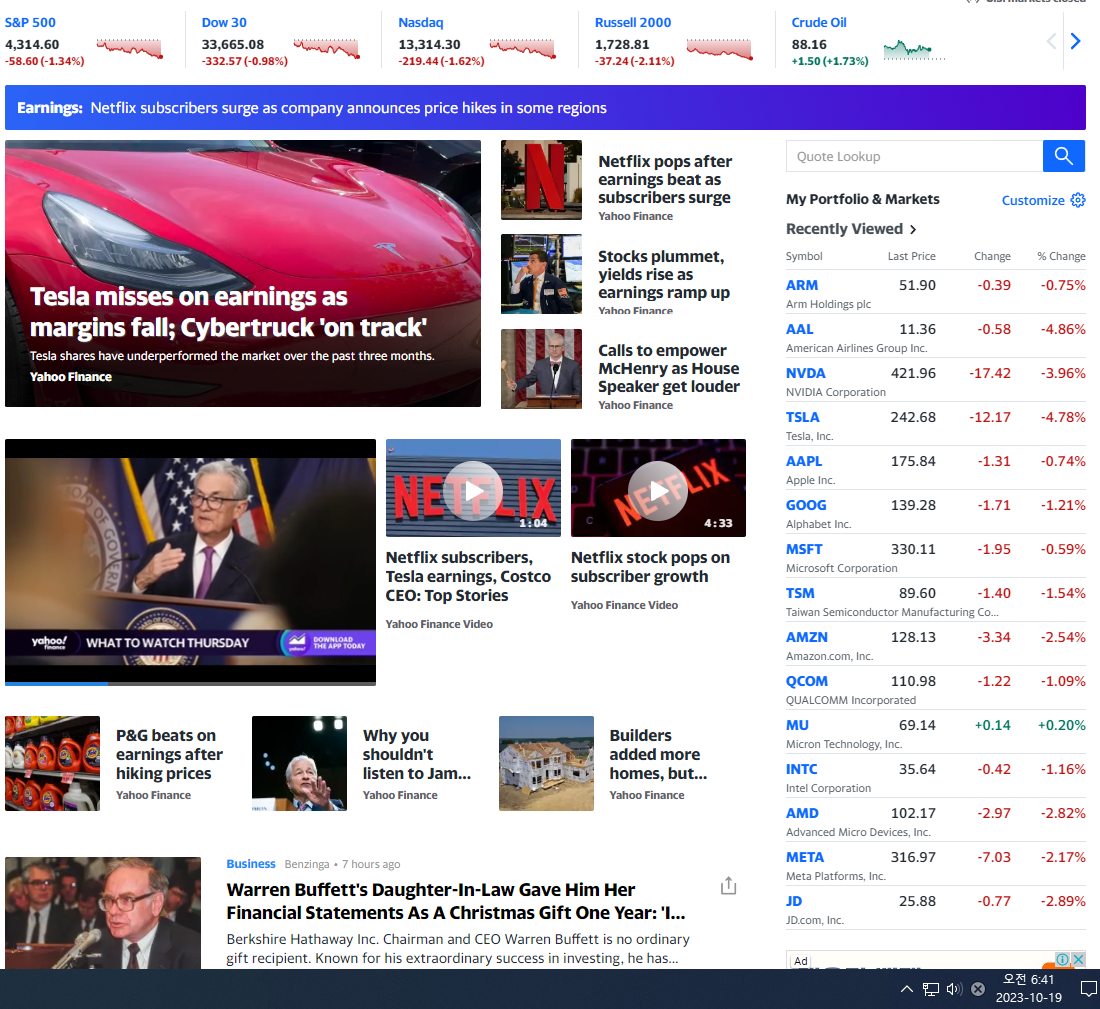Open the QCOM symbol quote
1100x1009 pixels.
(x=807, y=681)
